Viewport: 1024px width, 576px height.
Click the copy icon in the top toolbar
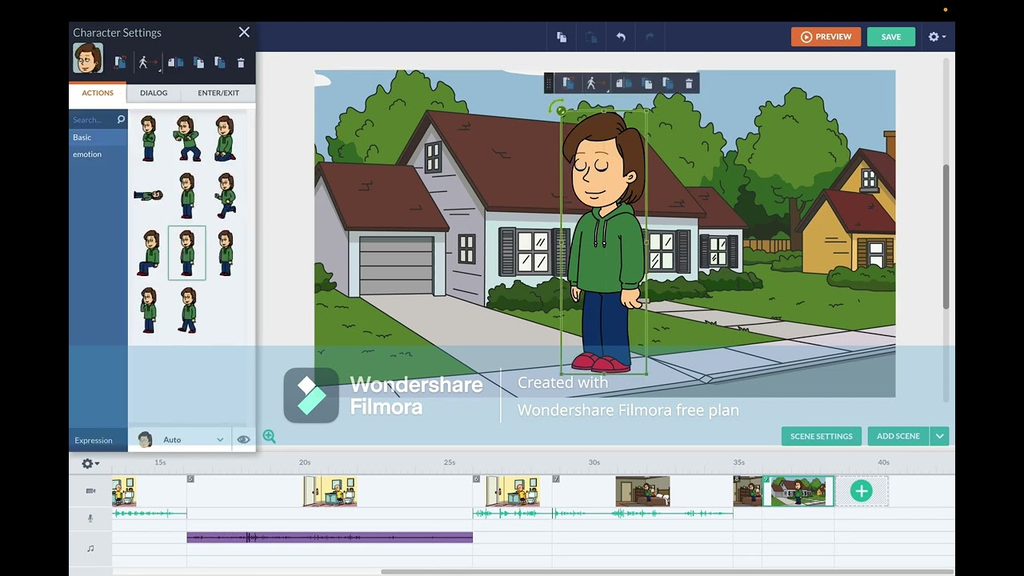tap(562, 37)
